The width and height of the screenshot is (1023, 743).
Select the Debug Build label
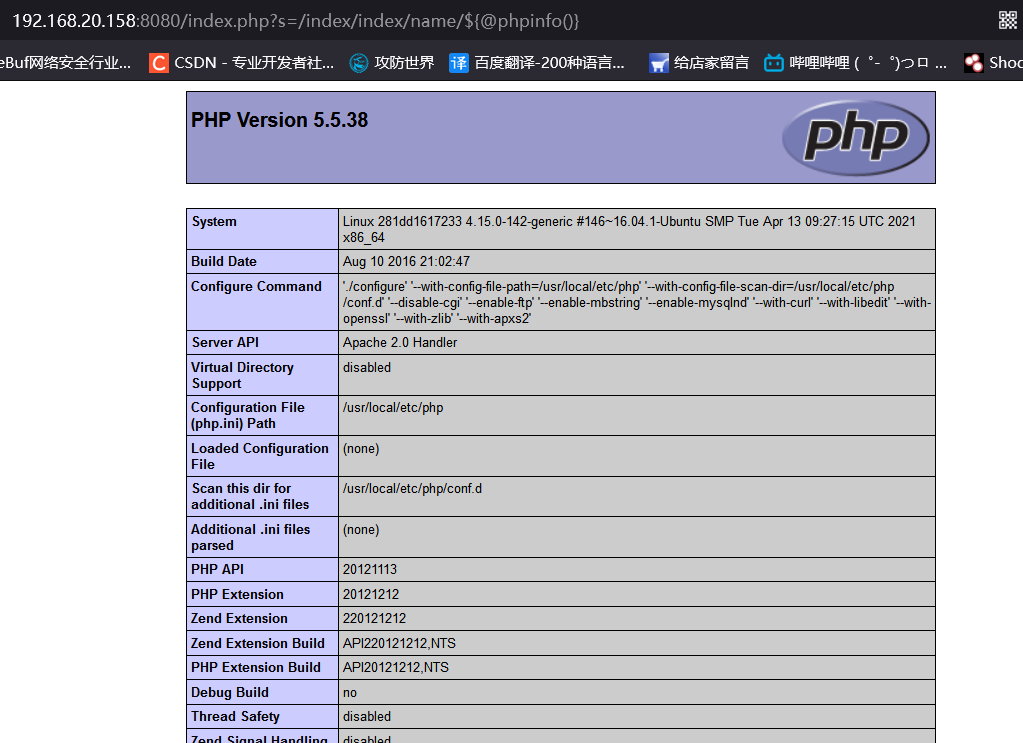click(230, 692)
